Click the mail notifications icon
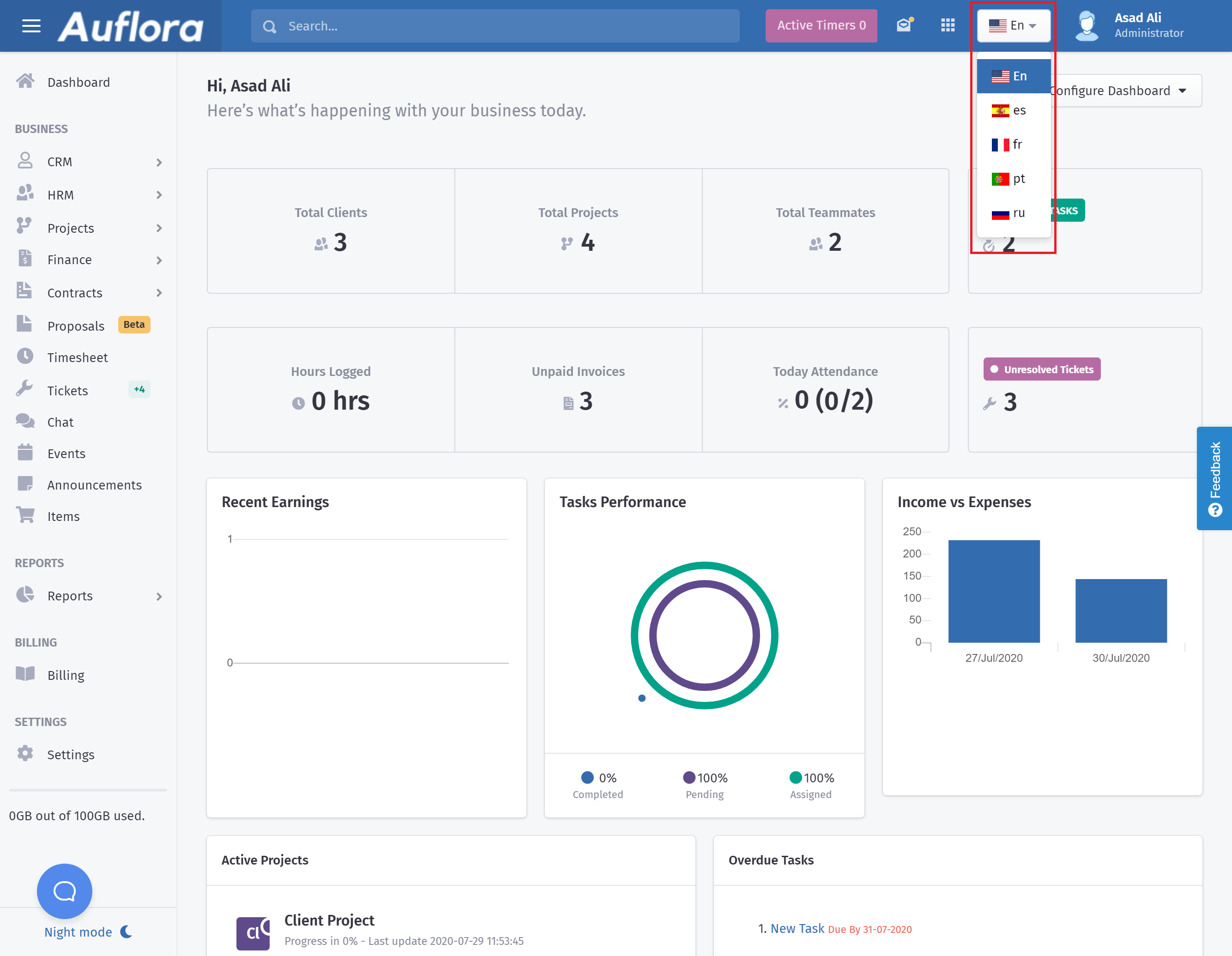 tap(904, 25)
